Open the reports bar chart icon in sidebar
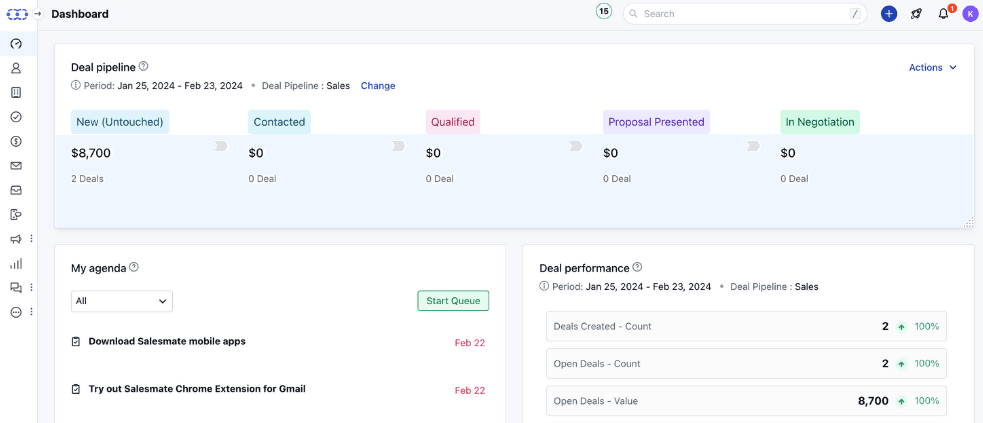 click(16, 263)
